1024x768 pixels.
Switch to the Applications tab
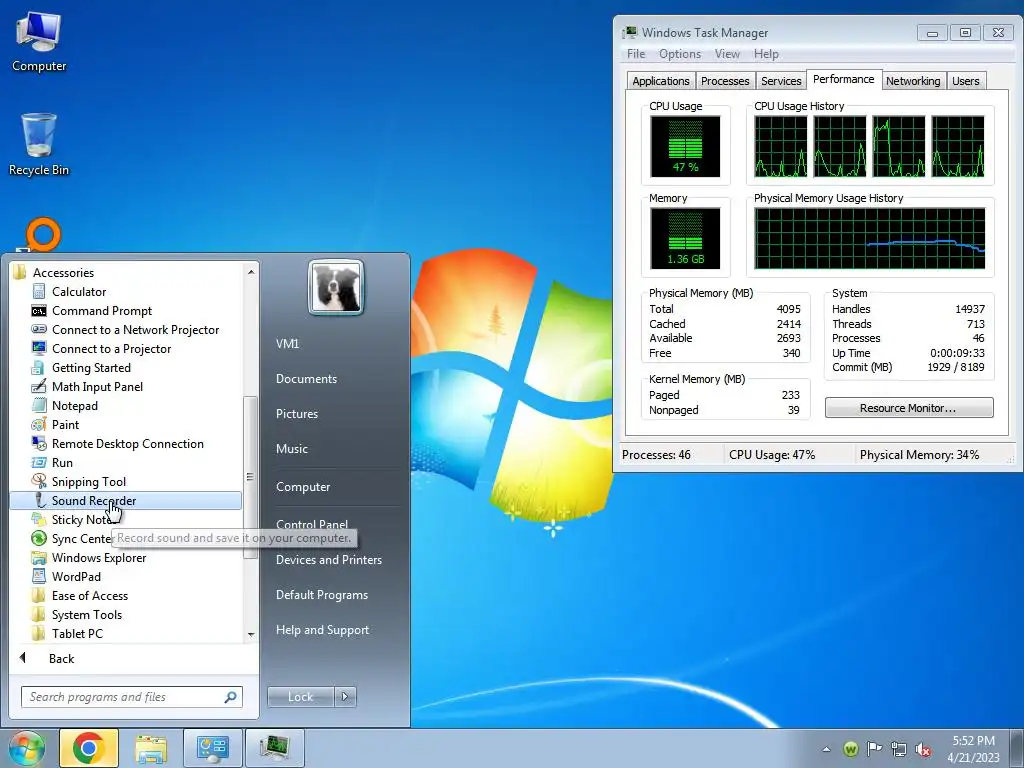tap(660, 81)
